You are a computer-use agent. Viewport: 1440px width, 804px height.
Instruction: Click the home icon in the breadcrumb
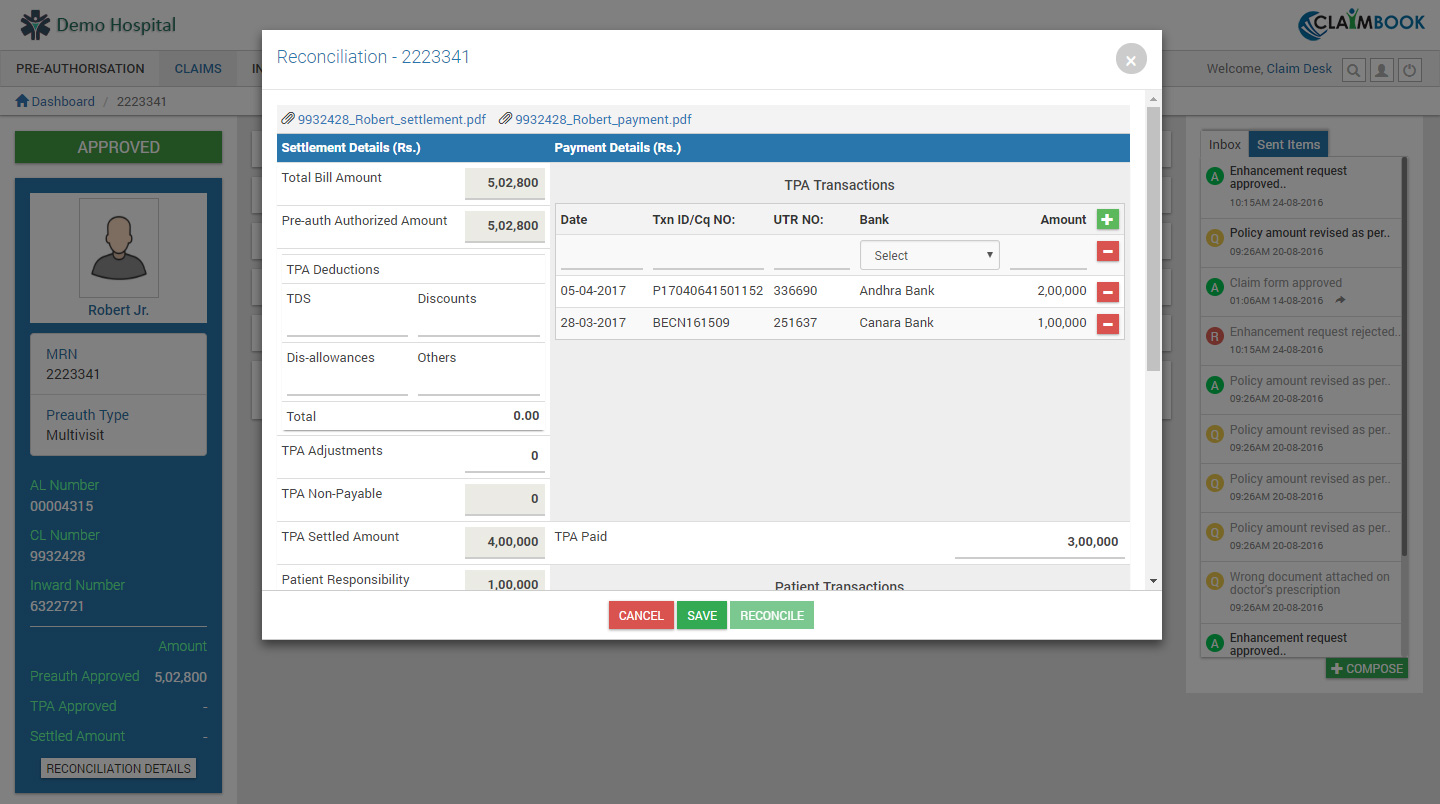tap(22, 100)
